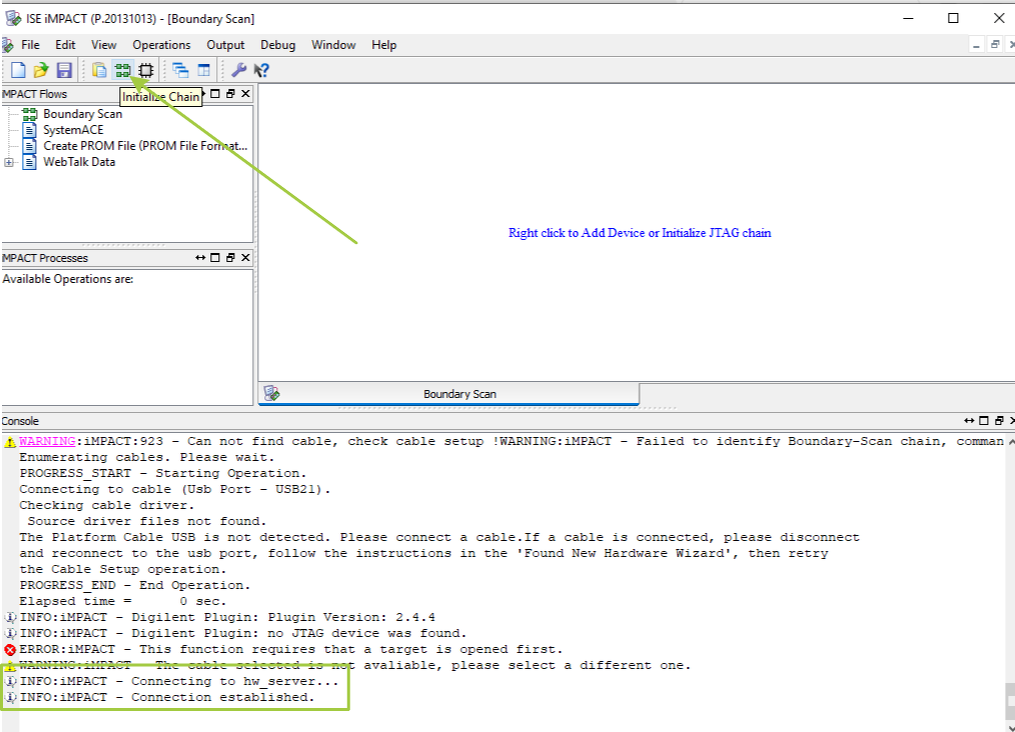This screenshot has width=1015, height=732.
Task: Float the iMPACT Processes panel
Action: coord(230,258)
